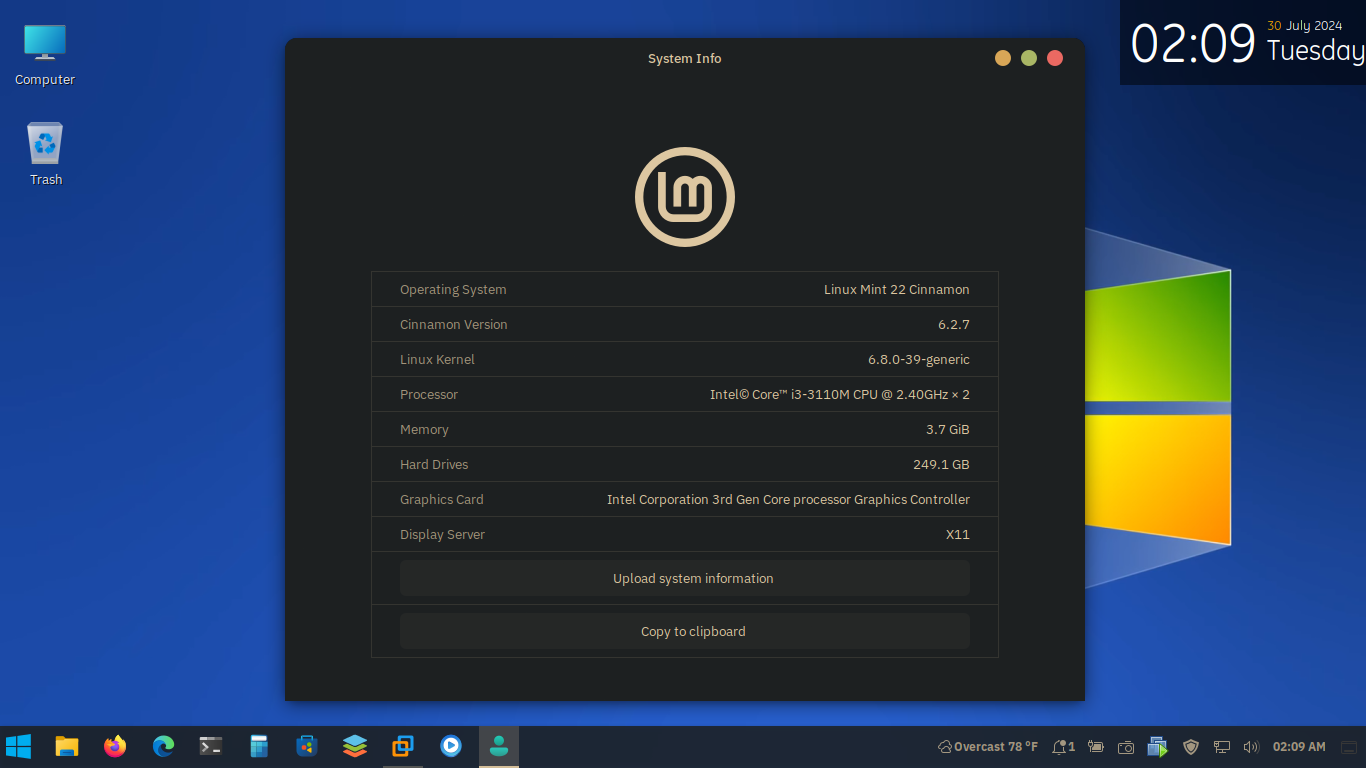Click the Linux Kernel label

point(437,359)
